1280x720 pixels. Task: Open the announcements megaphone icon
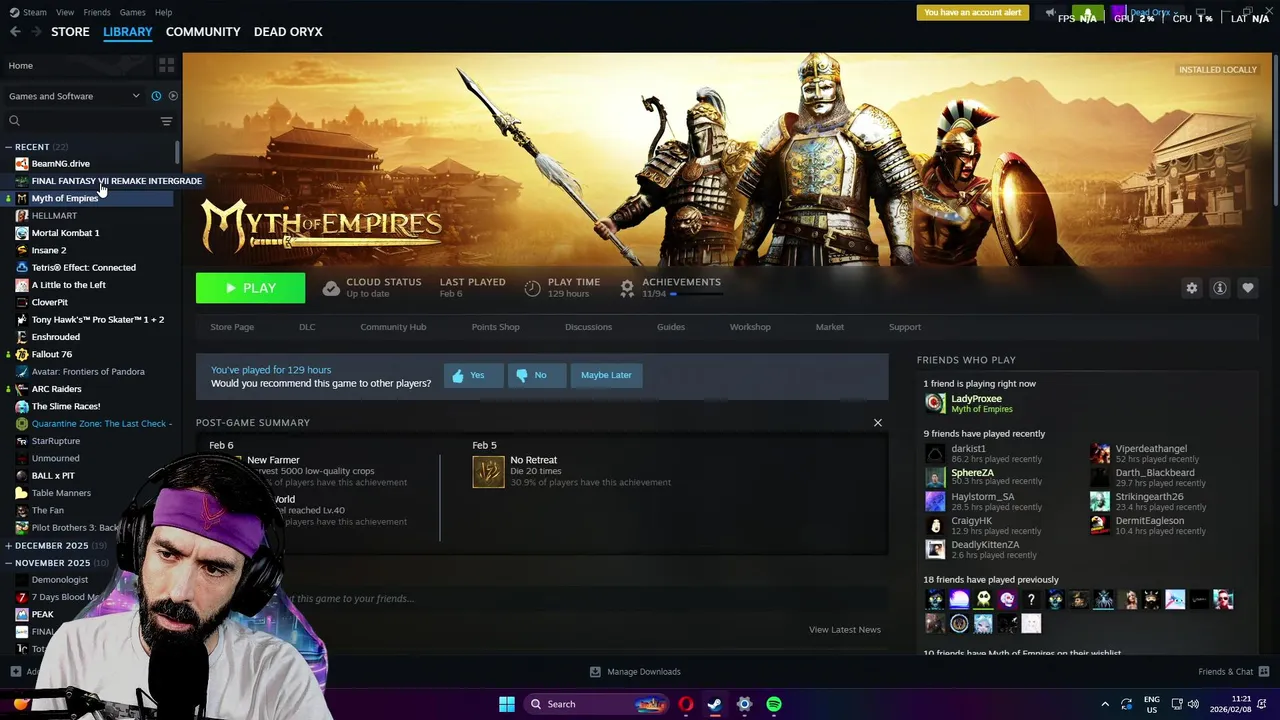point(1050,13)
